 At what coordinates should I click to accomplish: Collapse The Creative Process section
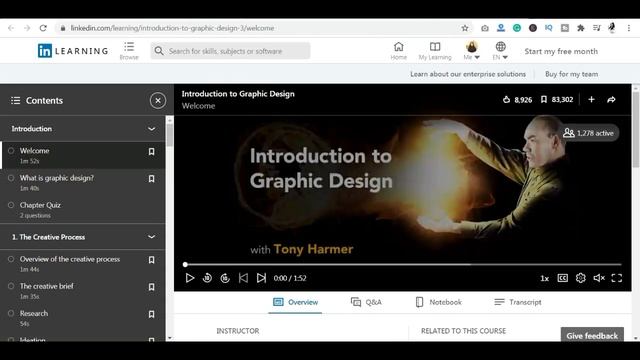pos(151,237)
